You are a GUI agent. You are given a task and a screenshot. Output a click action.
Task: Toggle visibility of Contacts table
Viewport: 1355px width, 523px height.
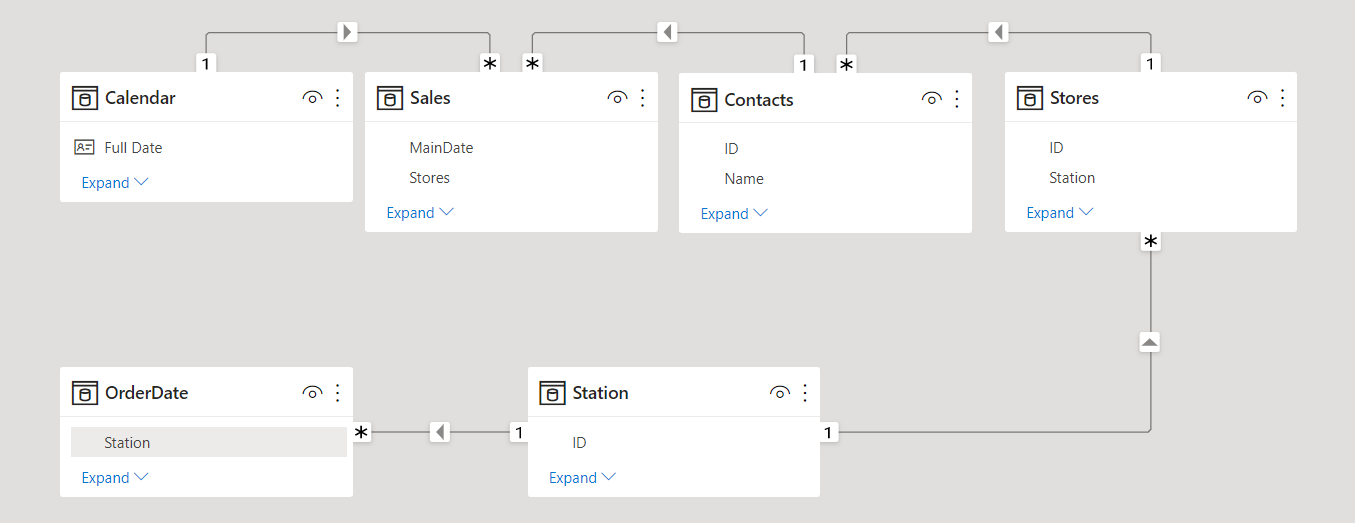pos(931,99)
